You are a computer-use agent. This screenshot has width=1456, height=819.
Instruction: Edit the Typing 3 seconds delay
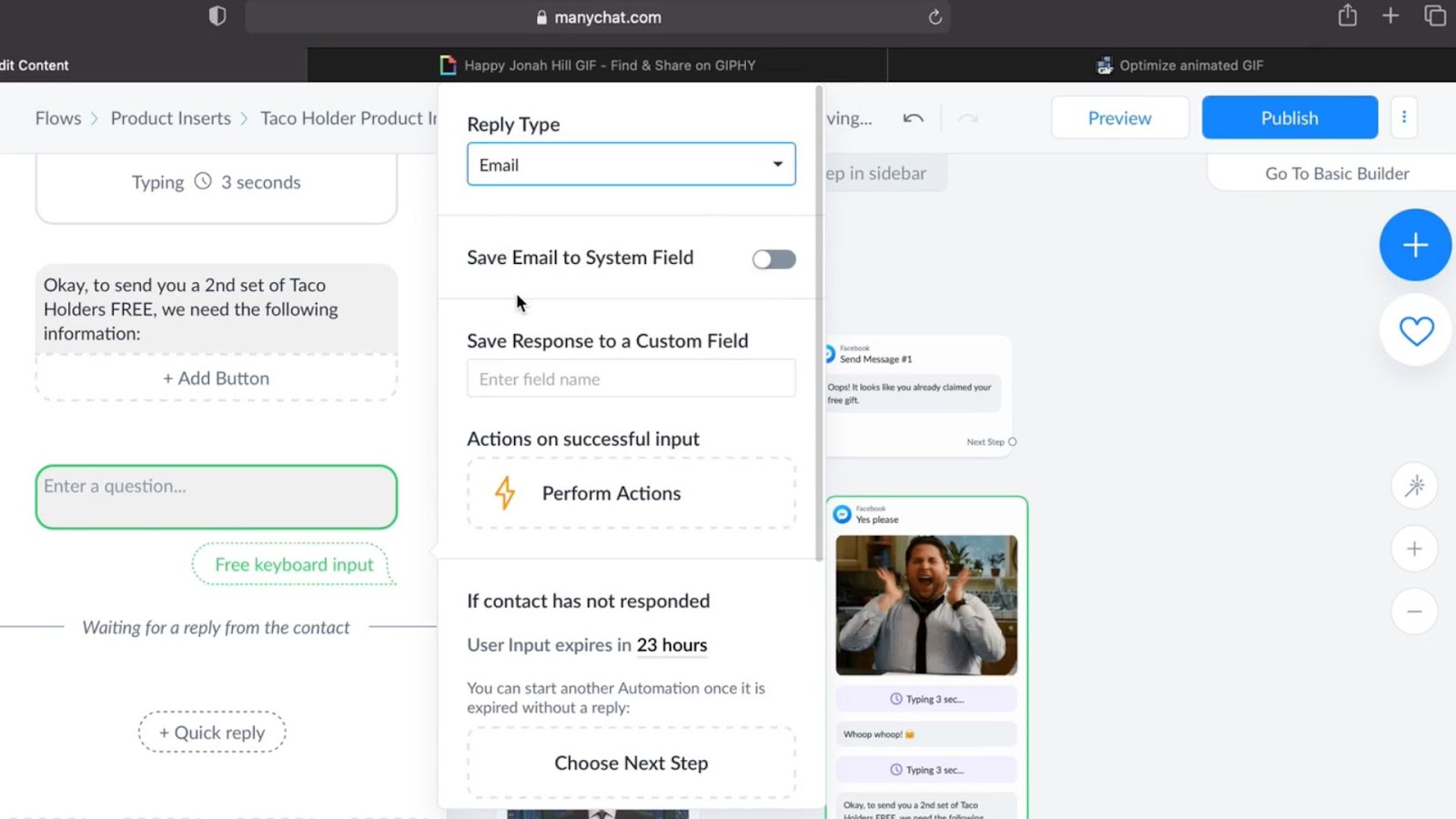click(x=217, y=182)
